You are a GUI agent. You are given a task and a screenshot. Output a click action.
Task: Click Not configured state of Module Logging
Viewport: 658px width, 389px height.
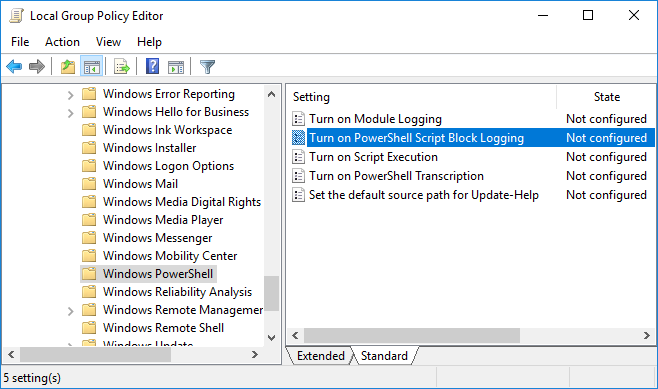[x=606, y=119]
